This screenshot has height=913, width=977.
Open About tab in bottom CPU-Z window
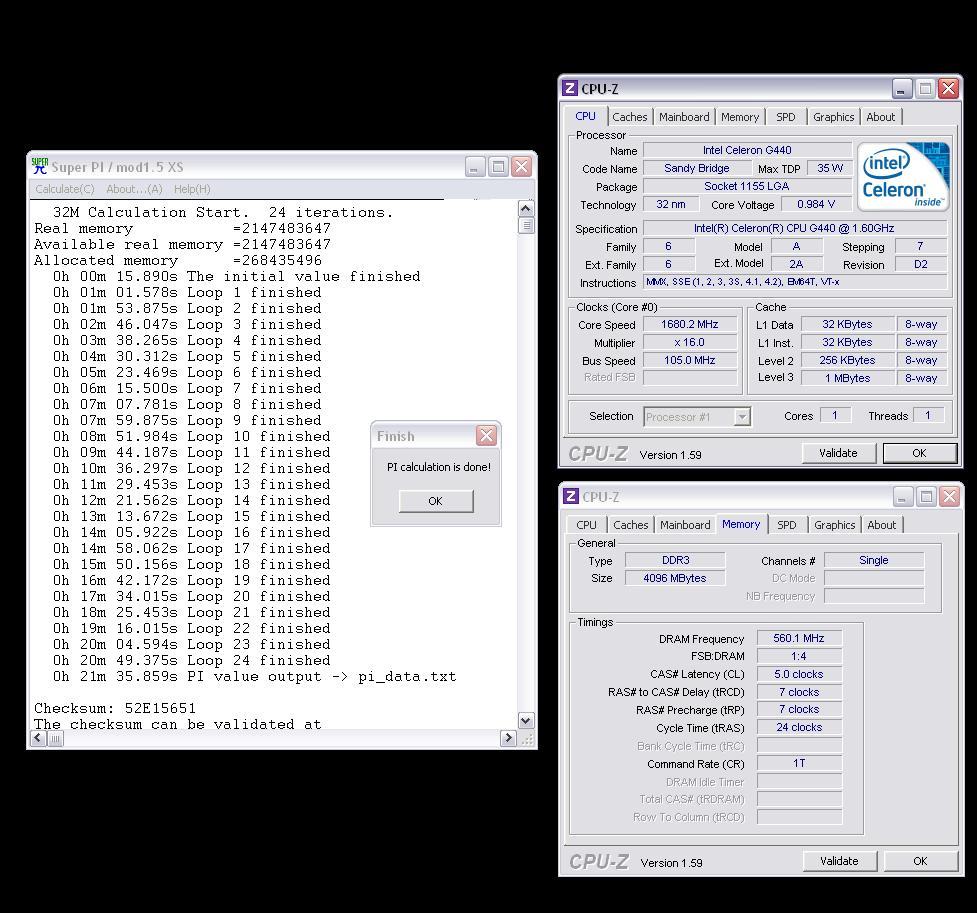(882, 525)
